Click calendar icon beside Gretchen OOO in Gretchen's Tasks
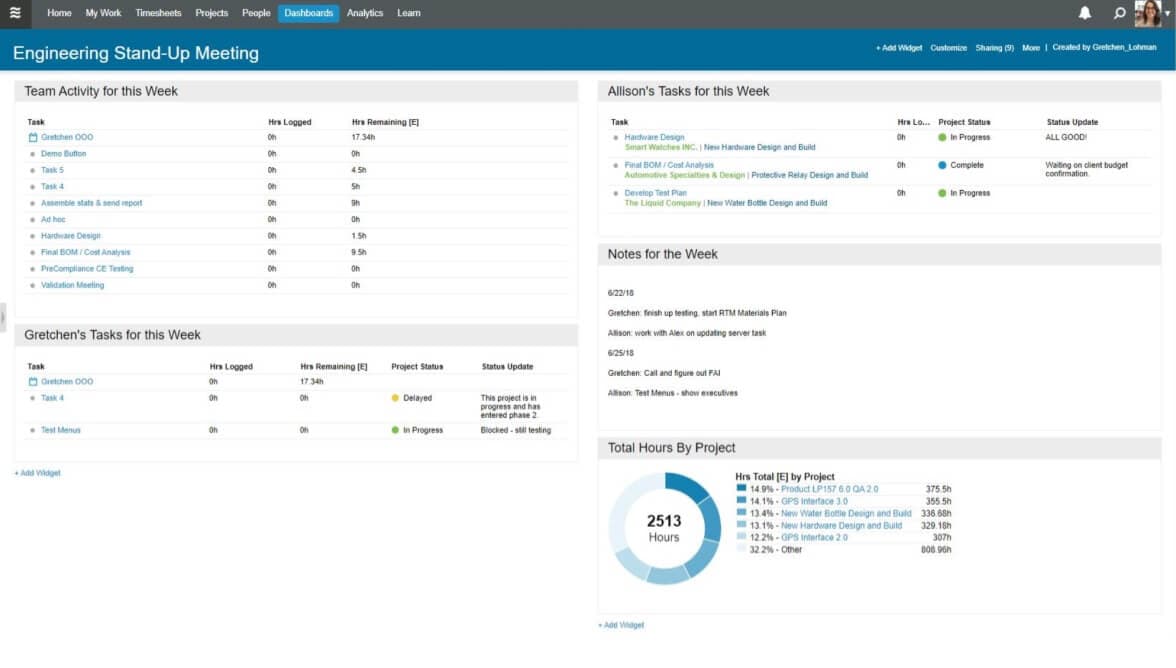Image resolution: width=1176 pixels, height=668 pixels. pos(32,382)
